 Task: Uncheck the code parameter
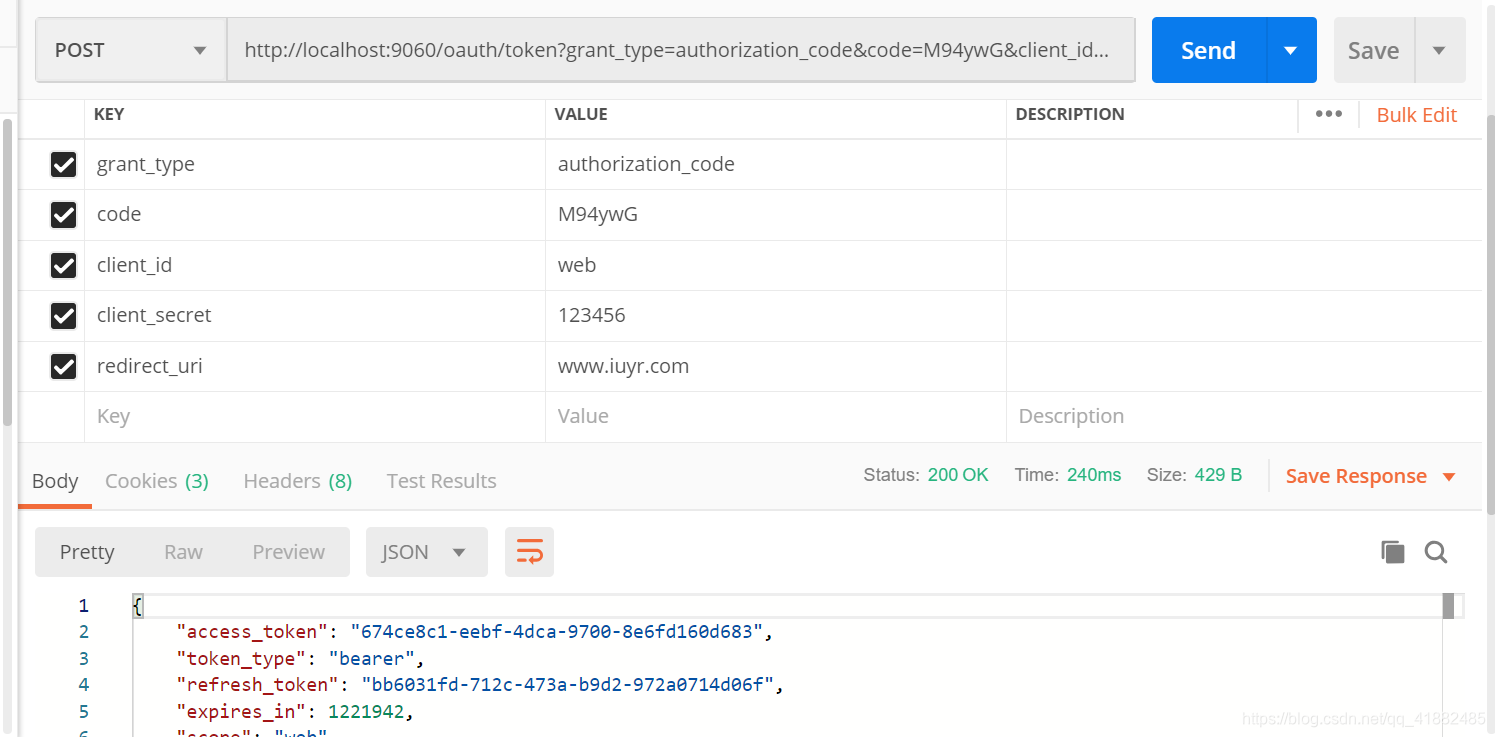63,214
